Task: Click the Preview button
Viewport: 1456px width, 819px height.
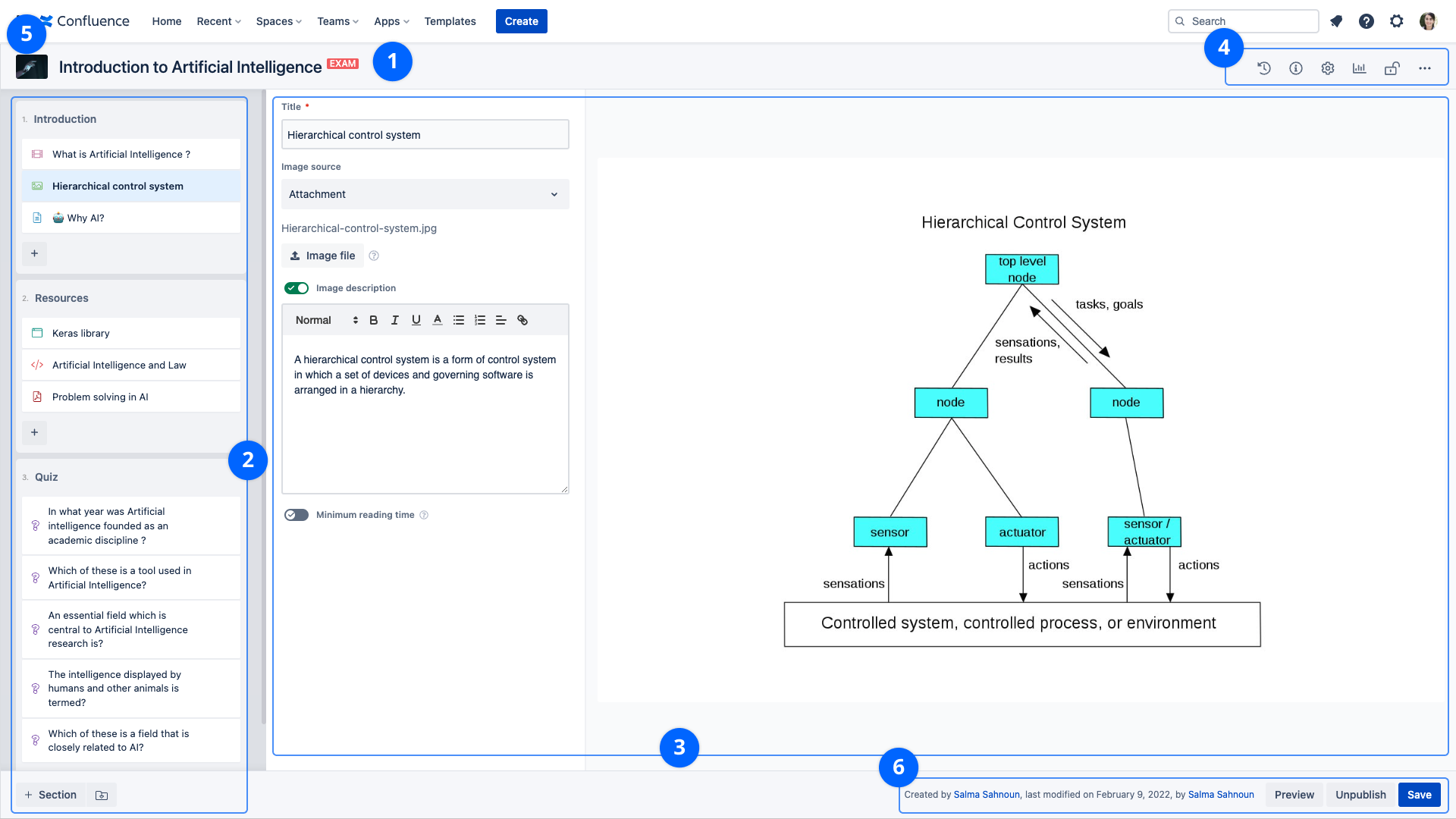Action: coord(1294,795)
